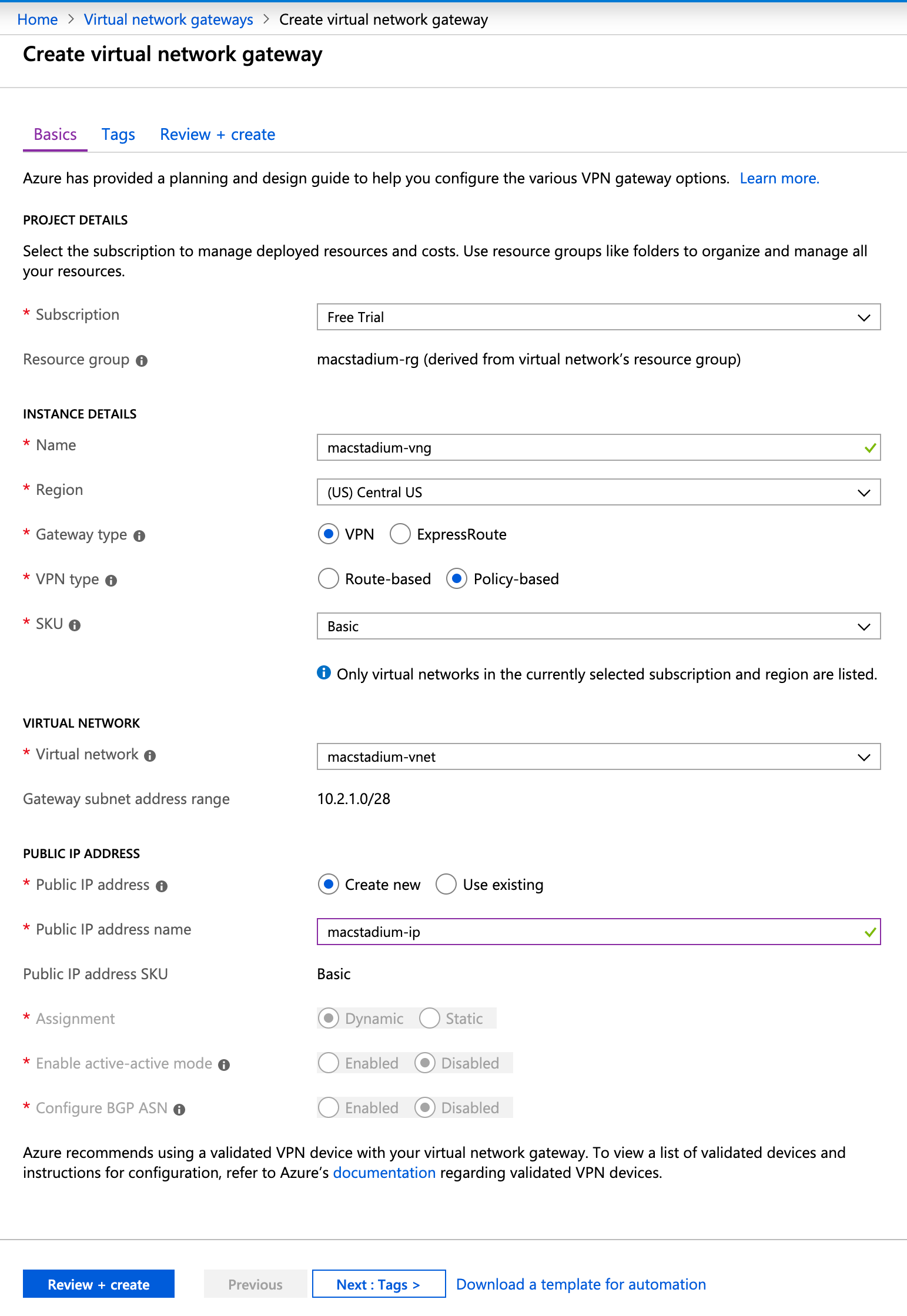This screenshot has height=1316, width=907.
Task: Select Route-based VPN type
Action: click(329, 579)
